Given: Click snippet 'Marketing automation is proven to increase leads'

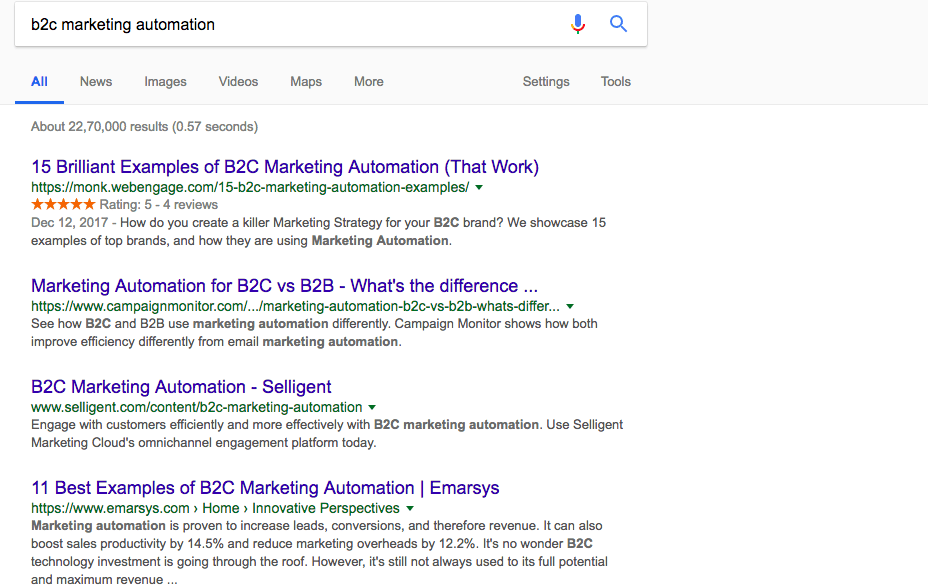Looking at the screenshot, I should tap(320, 552).
